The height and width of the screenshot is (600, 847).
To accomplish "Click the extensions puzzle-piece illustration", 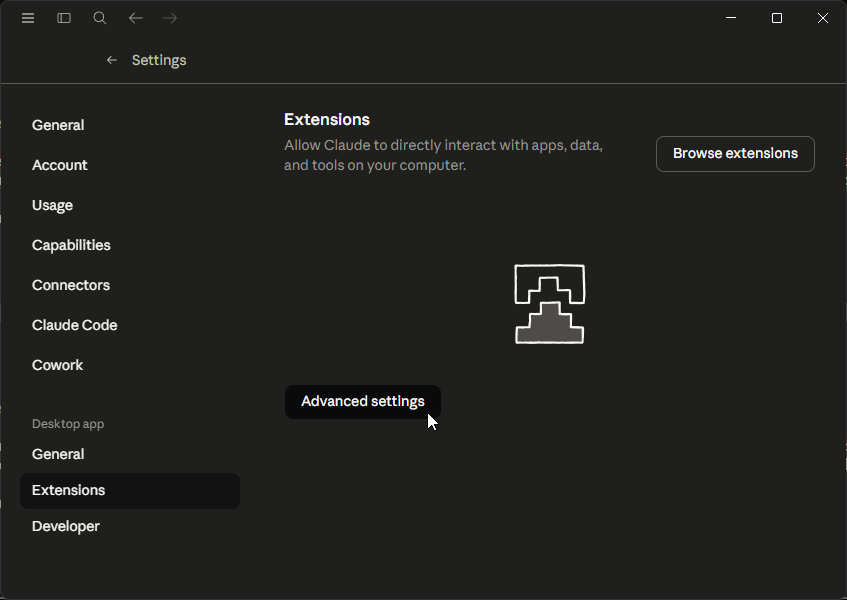I will (x=548, y=304).
